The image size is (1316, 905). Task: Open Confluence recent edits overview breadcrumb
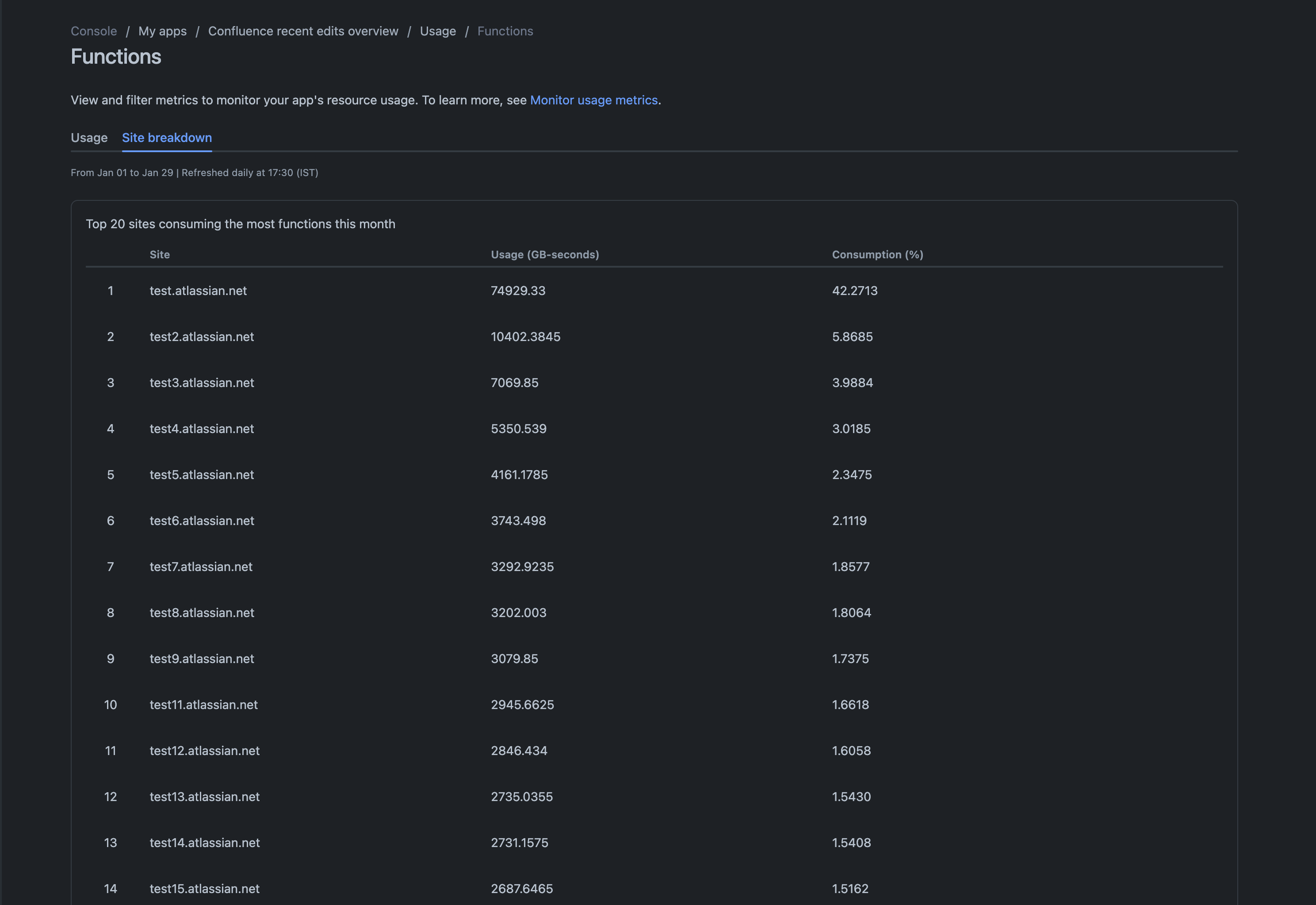click(303, 31)
